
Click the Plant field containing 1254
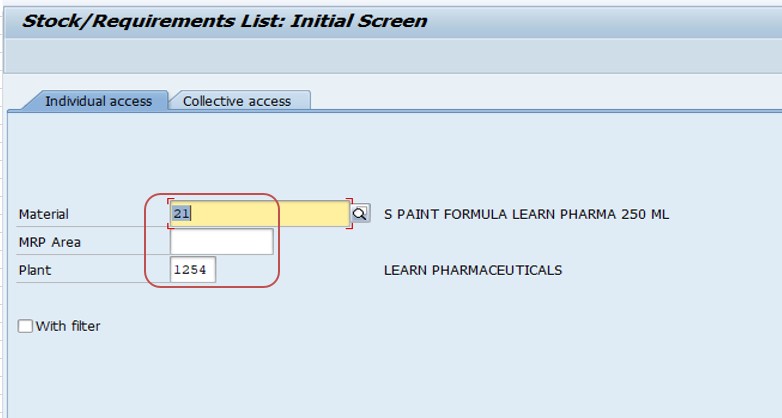point(193,270)
